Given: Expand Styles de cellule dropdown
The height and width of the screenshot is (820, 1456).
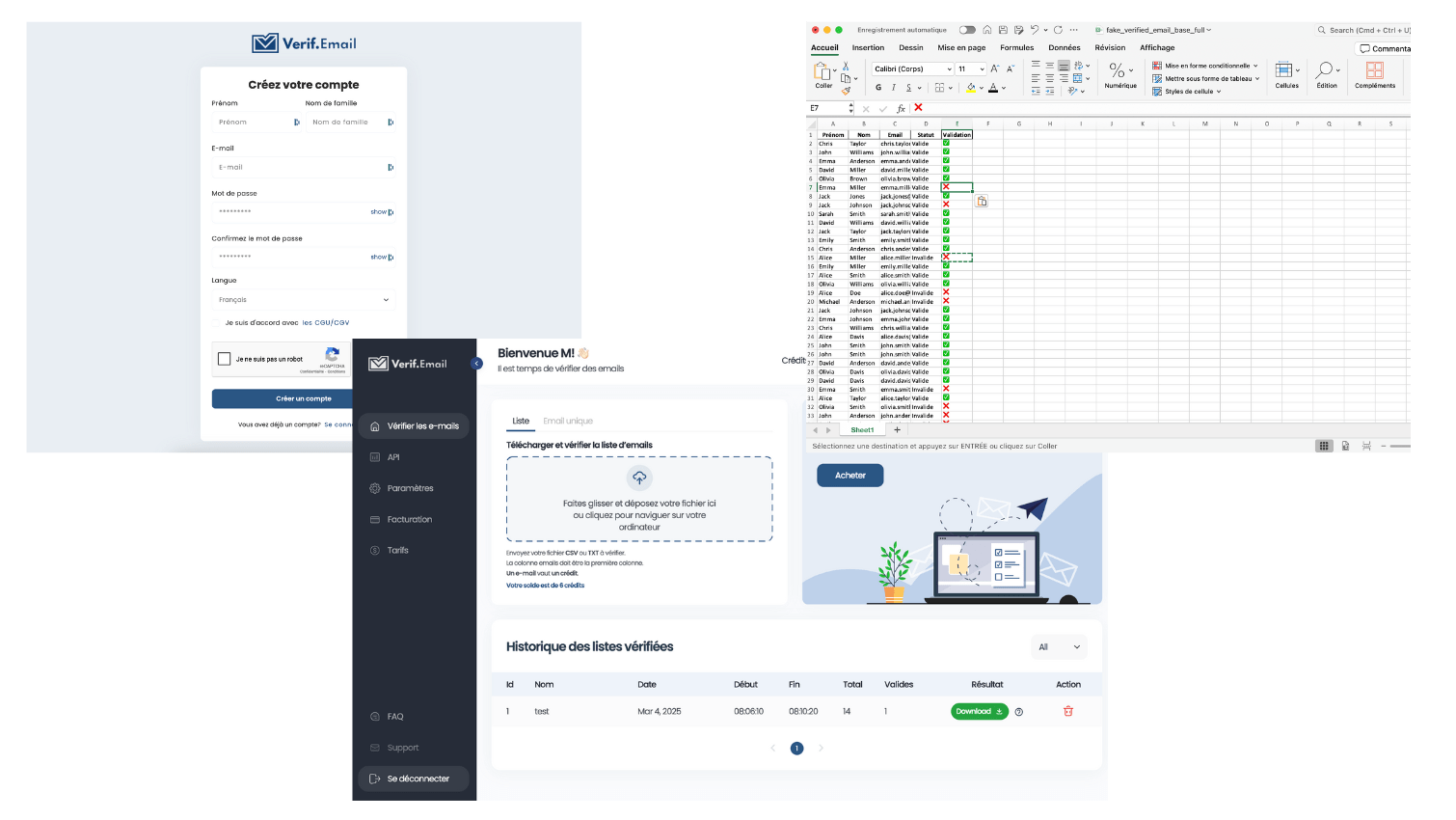Looking at the screenshot, I should click(1219, 92).
